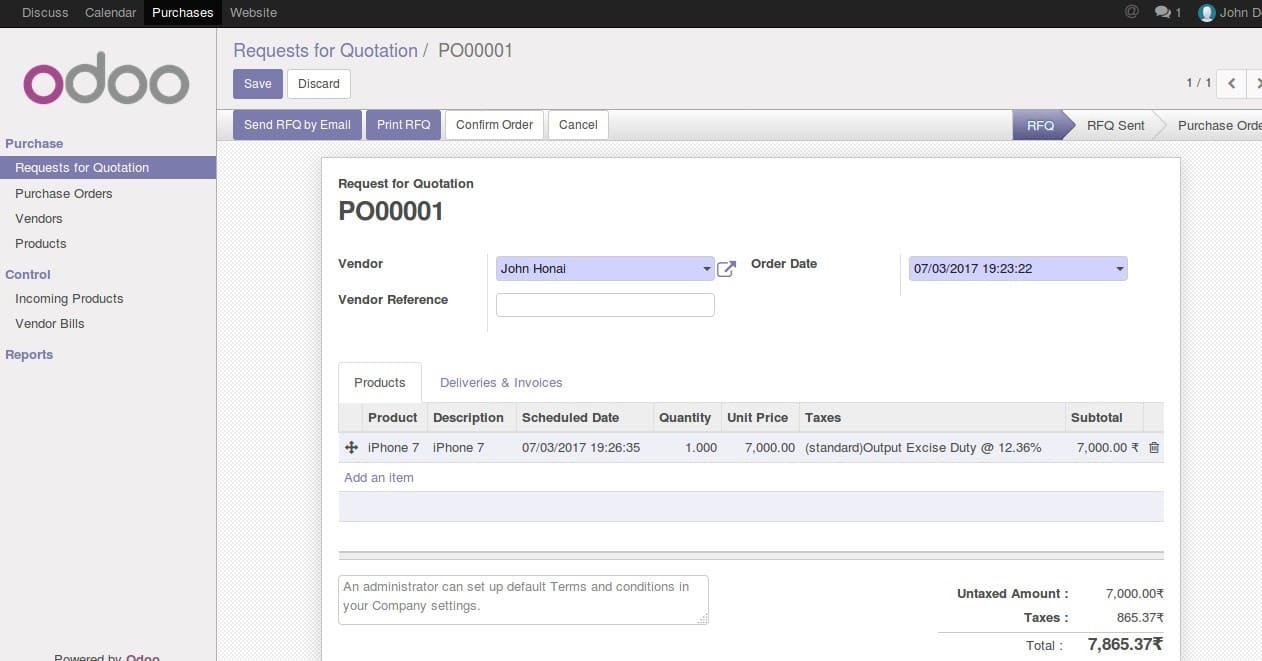Sort by Product column header
The width and height of the screenshot is (1262, 661).
point(393,418)
